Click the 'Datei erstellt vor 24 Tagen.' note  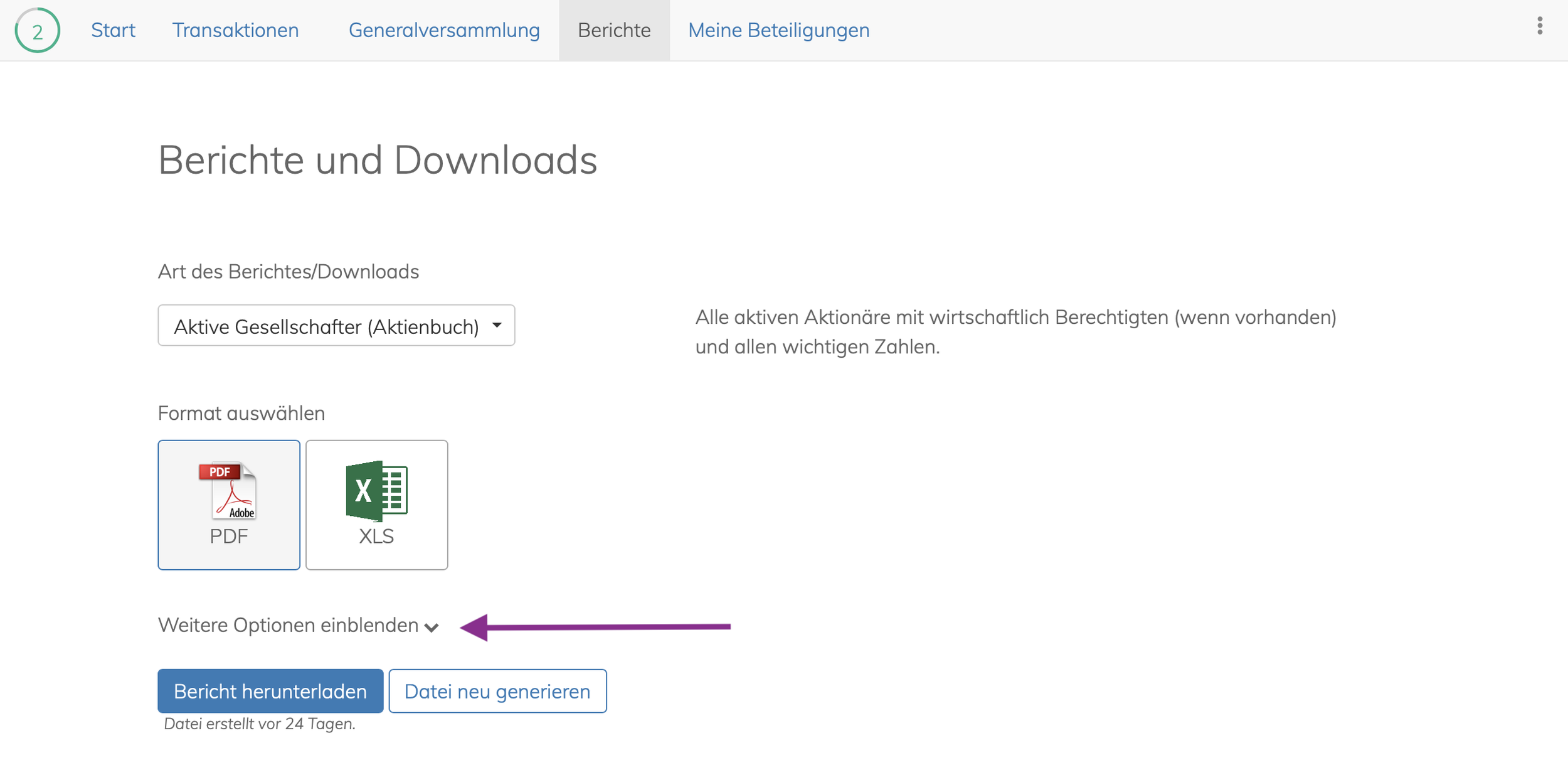(x=260, y=724)
